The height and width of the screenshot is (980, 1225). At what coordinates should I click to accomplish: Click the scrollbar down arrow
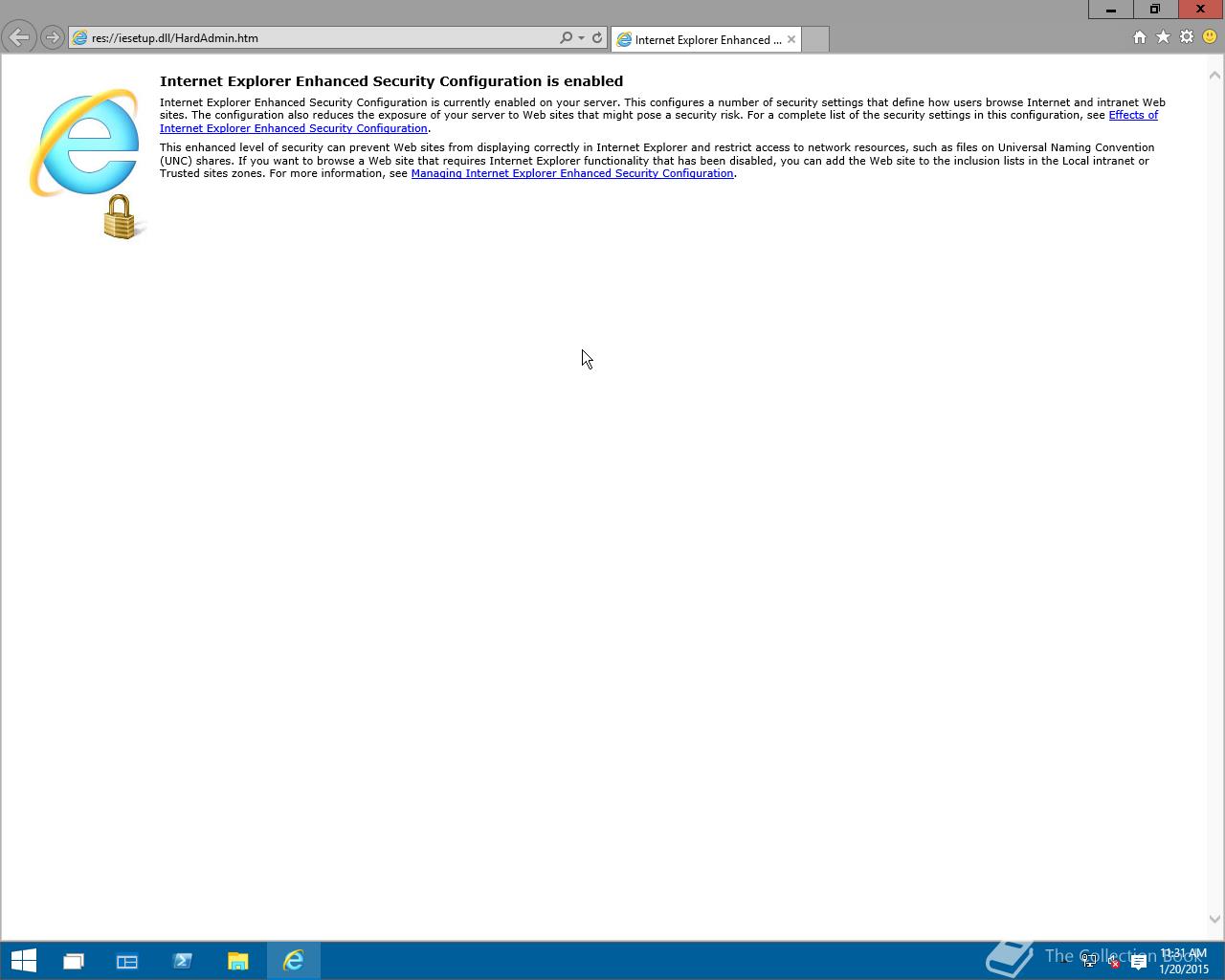click(1215, 919)
